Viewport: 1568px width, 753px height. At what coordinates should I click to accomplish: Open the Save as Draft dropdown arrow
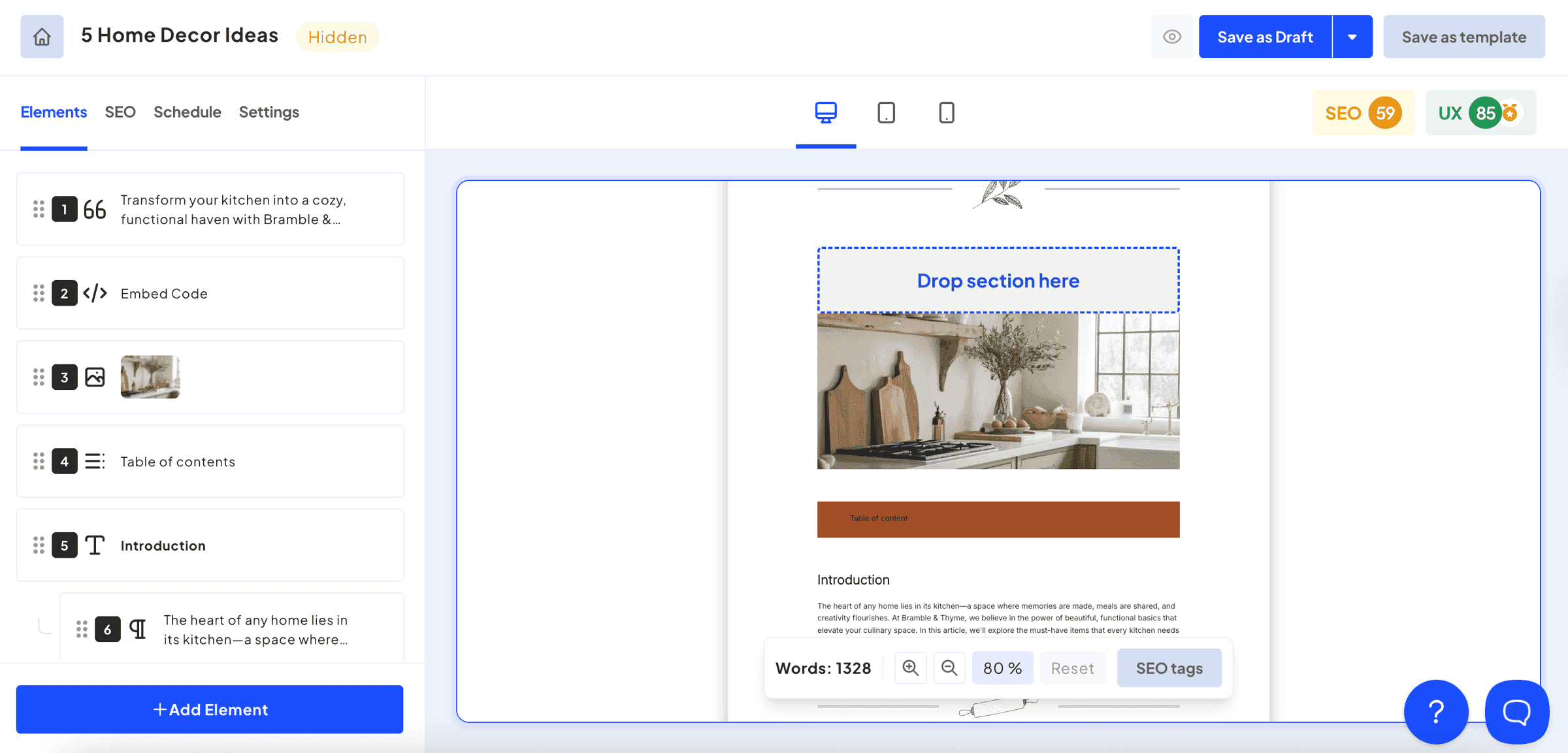pyautogui.click(x=1352, y=37)
